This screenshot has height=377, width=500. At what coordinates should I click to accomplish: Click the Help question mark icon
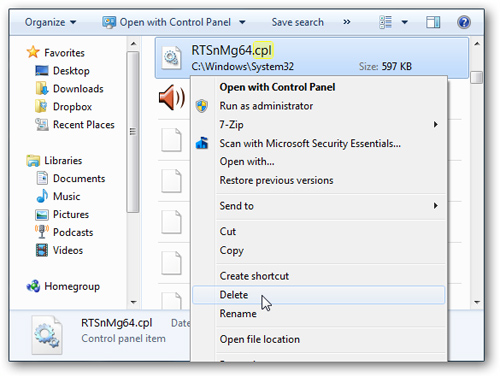(x=464, y=22)
